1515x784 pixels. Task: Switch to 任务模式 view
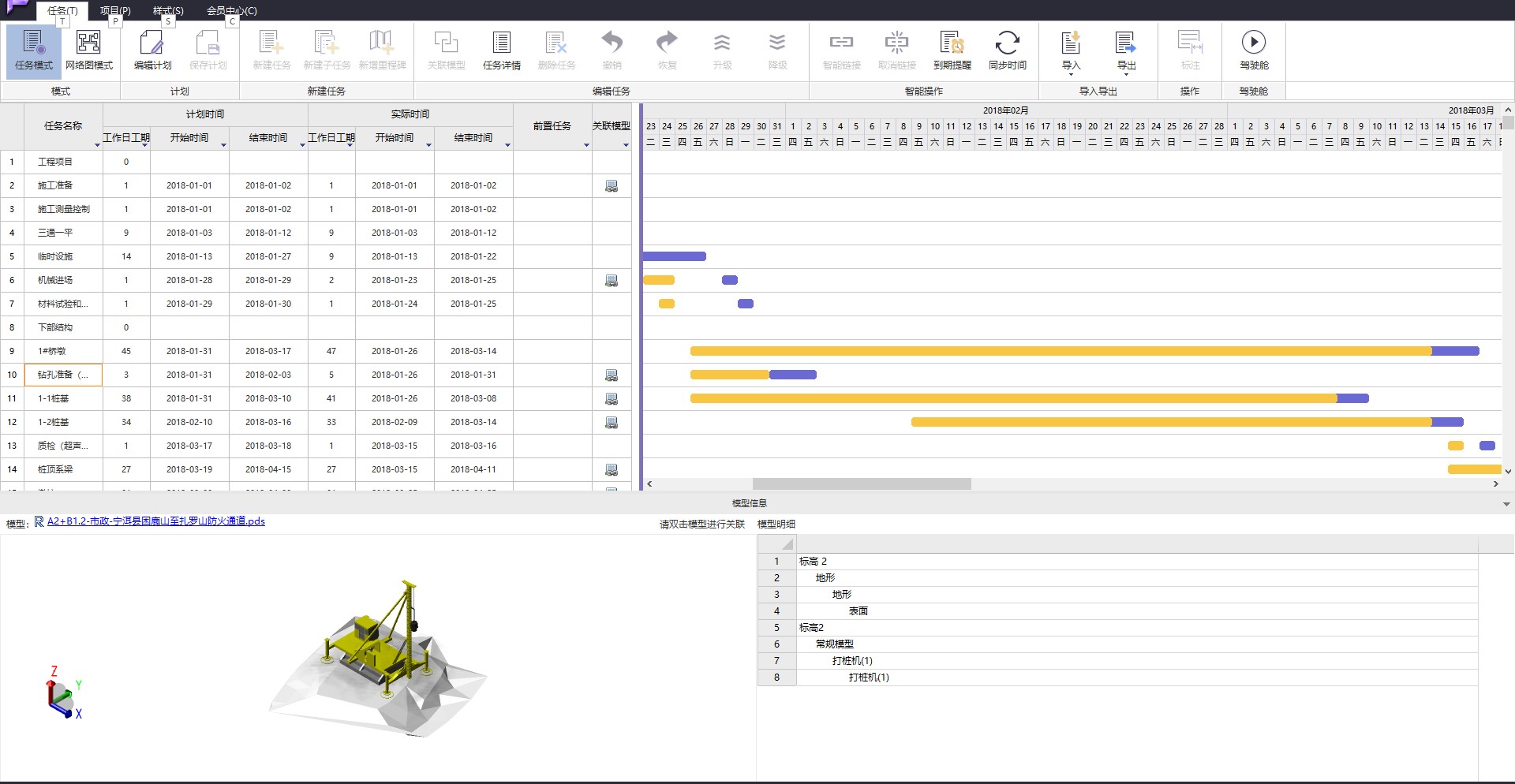(33, 50)
